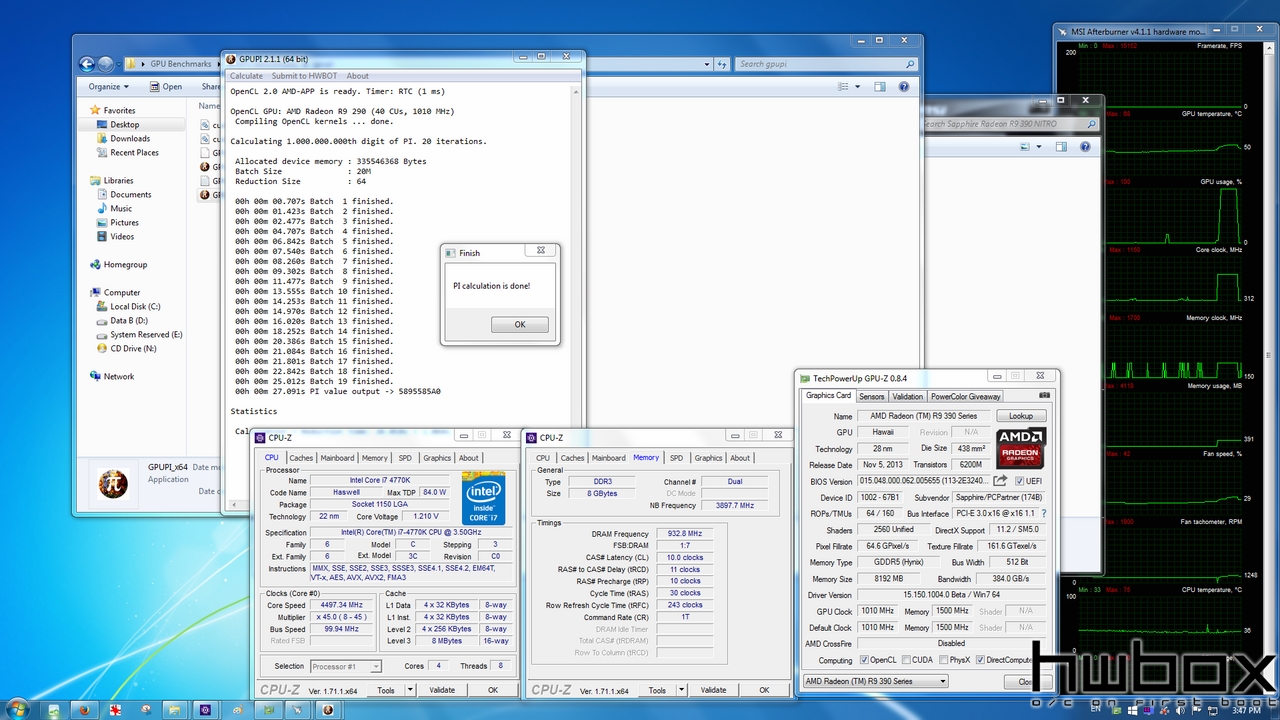Select Desktop under Favorites
The width and height of the screenshot is (1280, 720).
pos(124,125)
